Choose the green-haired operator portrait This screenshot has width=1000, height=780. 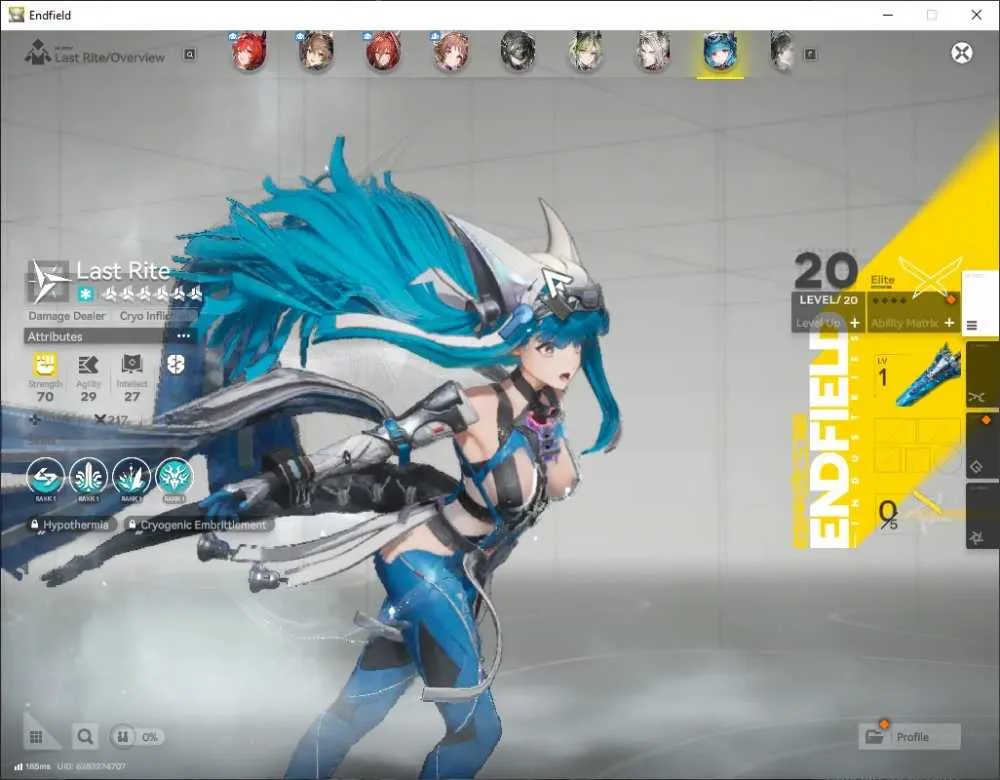click(x=585, y=51)
